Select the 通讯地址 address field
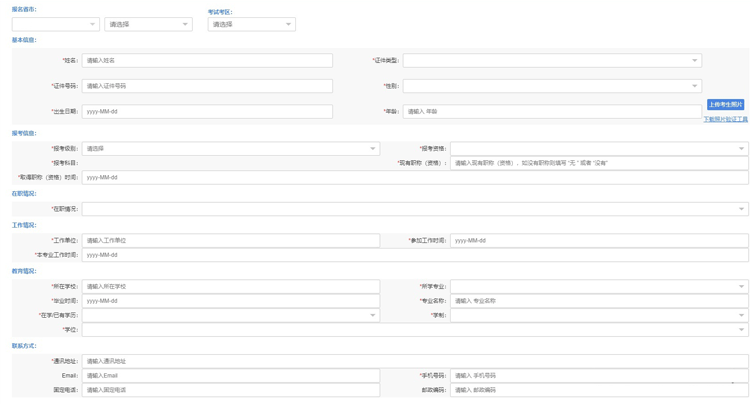Viewport: 750px width, 404px height. click(414, 361)
